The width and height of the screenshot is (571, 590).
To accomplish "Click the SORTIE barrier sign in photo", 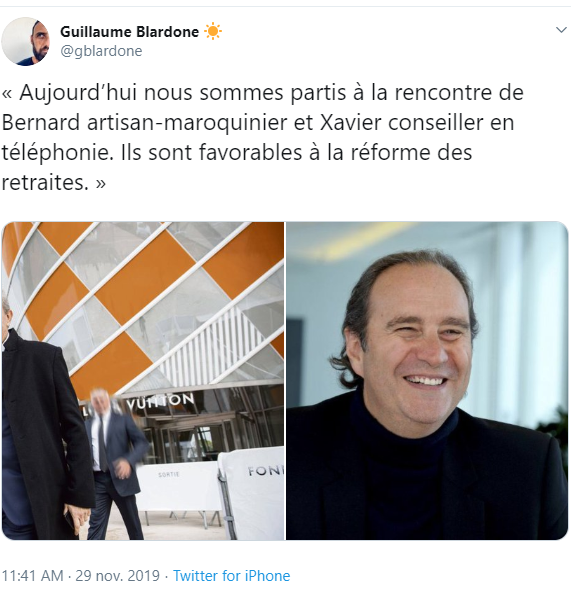I will 169,475.
